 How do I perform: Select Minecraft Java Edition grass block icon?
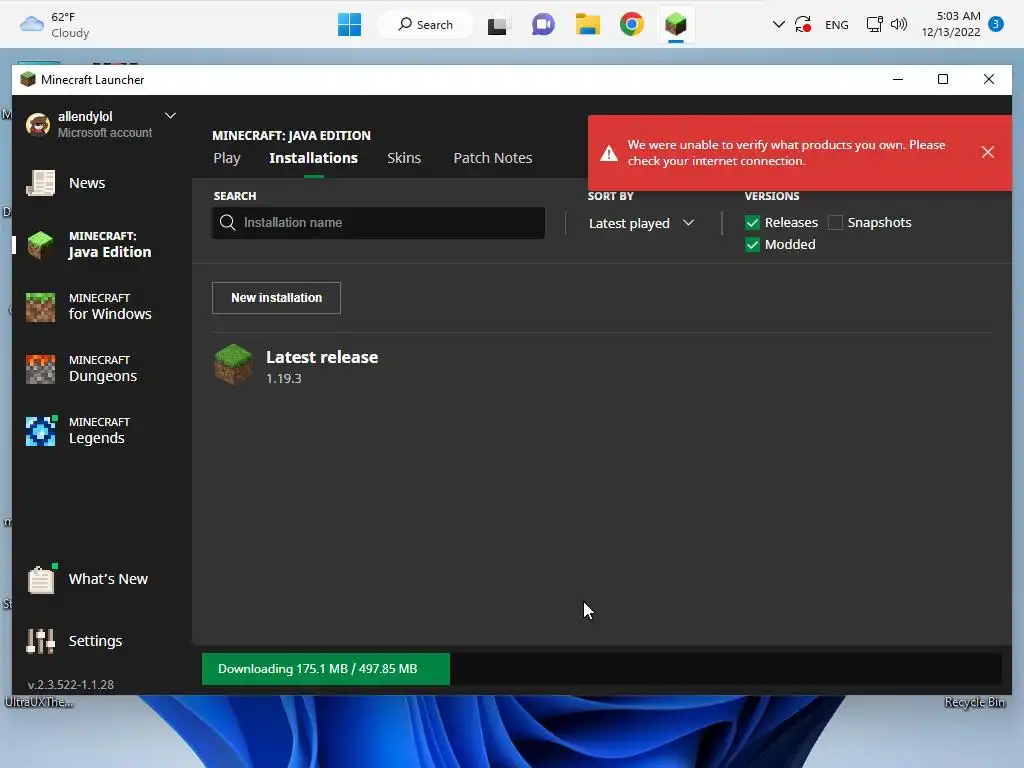pos(40,245)
